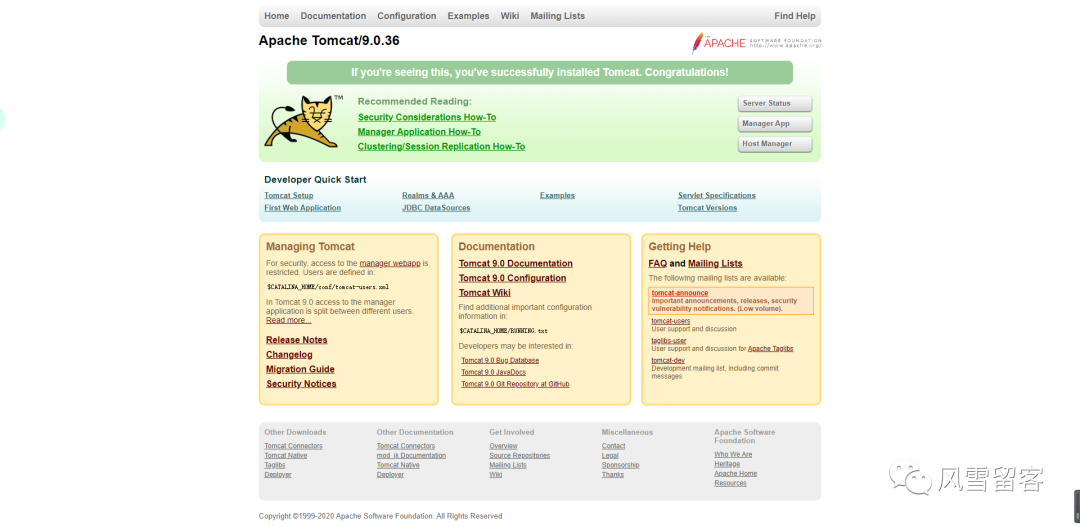Open Tomcat Versions link

click(707, 208)
